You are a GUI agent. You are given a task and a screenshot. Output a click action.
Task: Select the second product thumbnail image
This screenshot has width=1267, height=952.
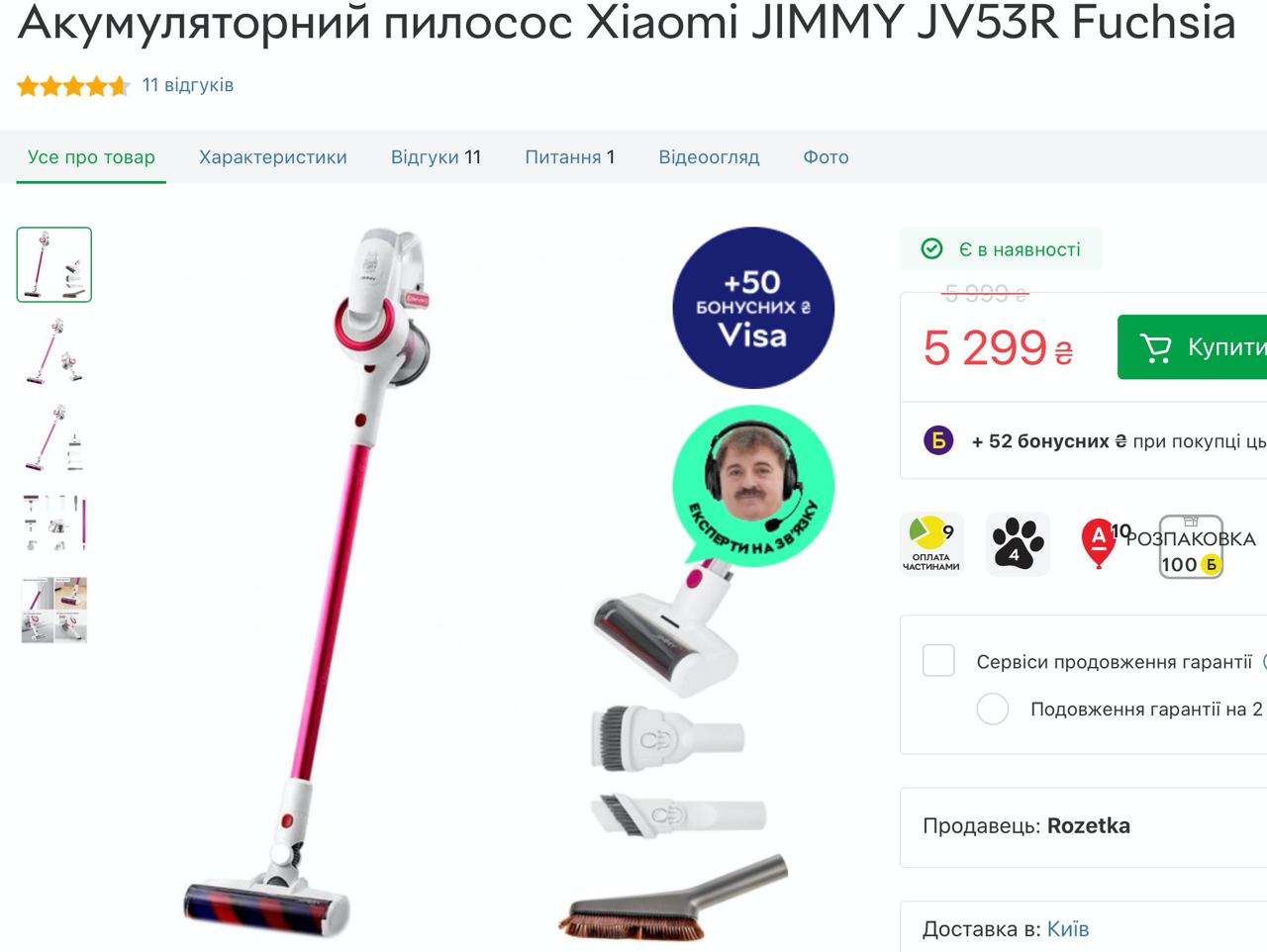point(54,351)
